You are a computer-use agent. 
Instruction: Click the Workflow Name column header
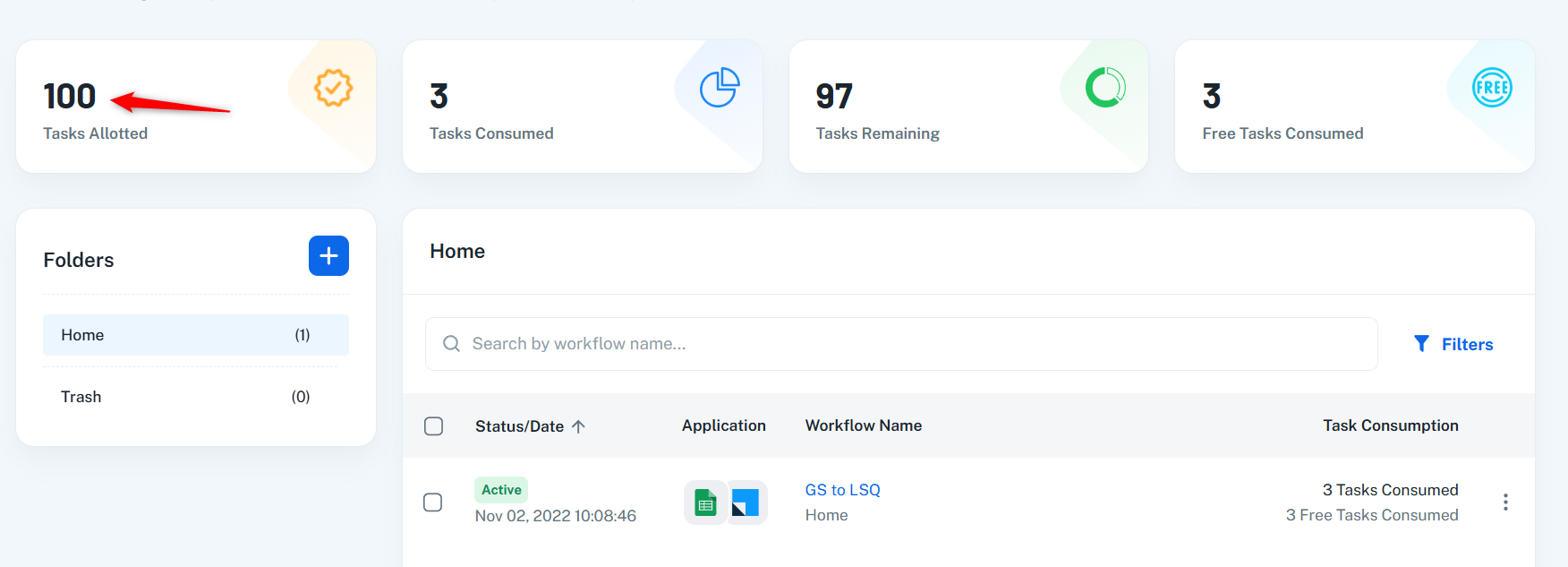click(x=863, y=425)
